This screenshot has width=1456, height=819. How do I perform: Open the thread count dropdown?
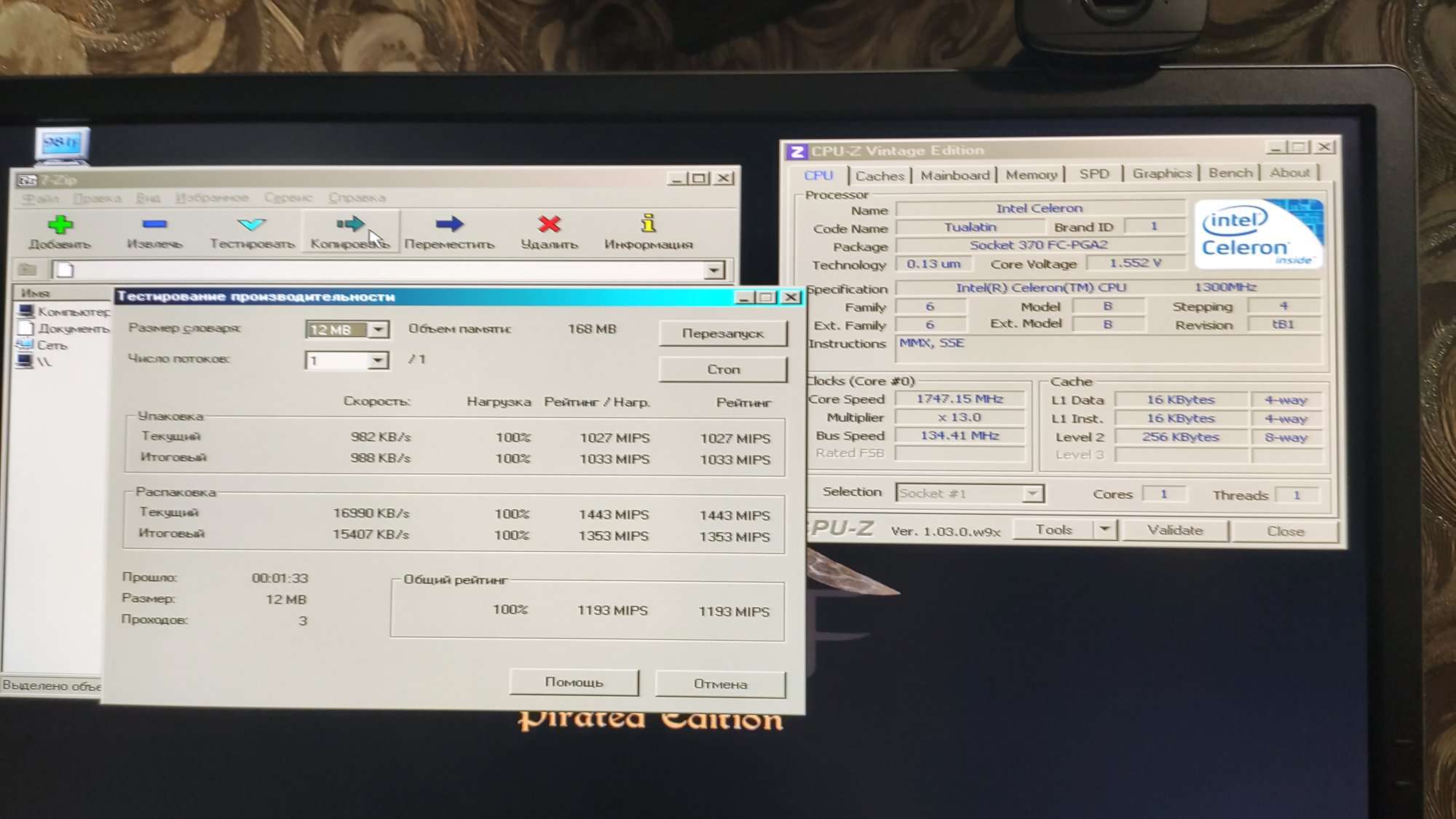click(377, 360)
